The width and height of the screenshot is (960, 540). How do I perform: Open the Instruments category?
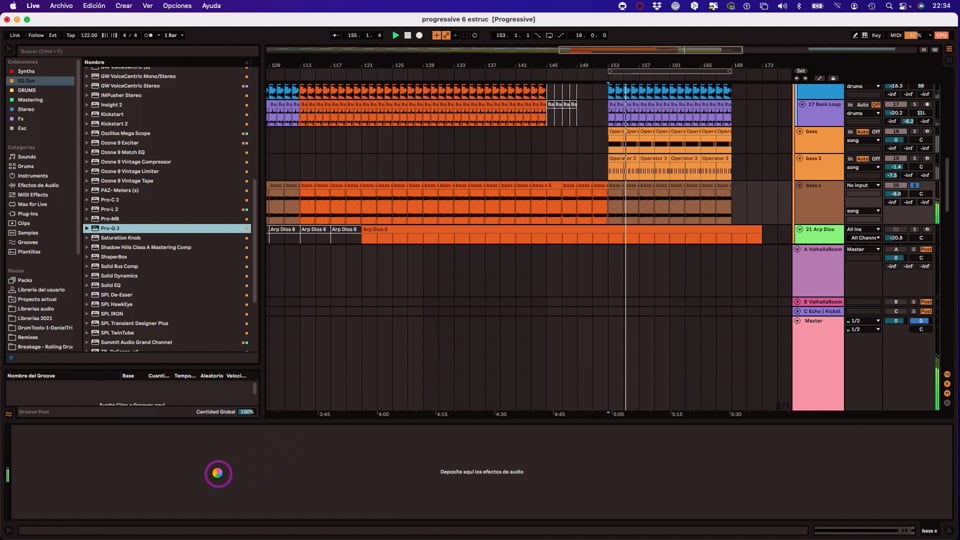32,176
